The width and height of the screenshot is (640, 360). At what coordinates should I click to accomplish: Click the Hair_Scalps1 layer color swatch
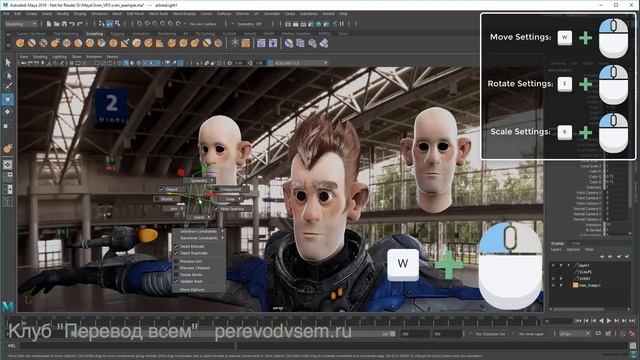[x=575, y=285]
